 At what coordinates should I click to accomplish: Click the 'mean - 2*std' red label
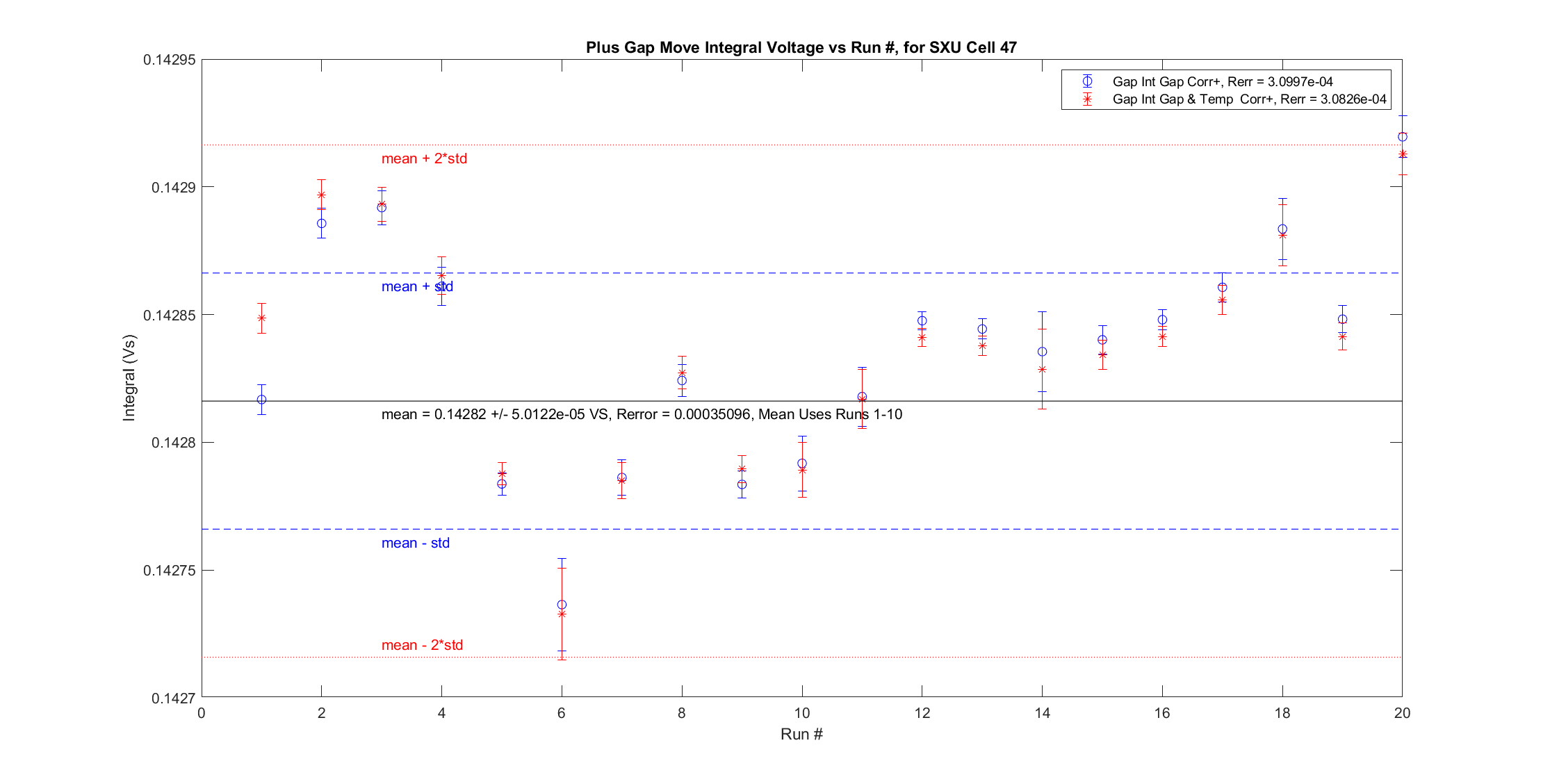tap(422, 645)
